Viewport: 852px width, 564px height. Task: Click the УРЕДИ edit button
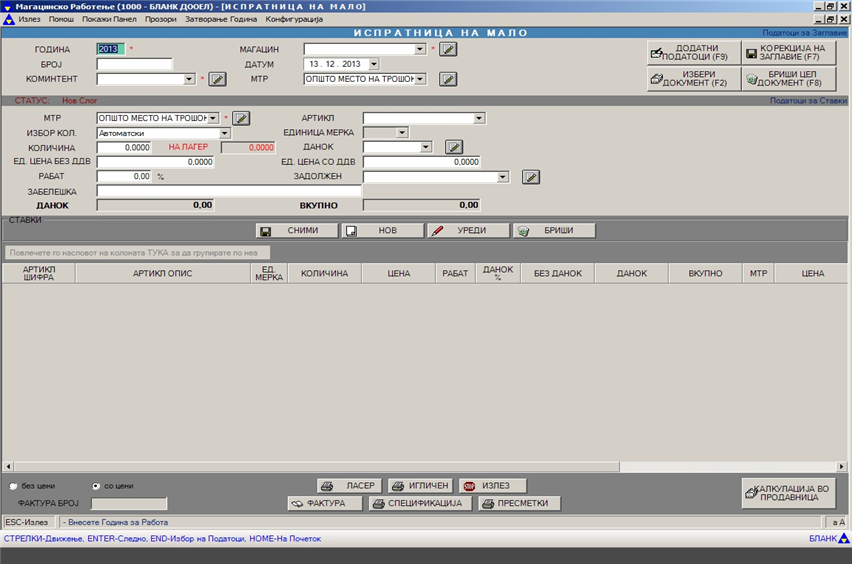coord(468,230)
